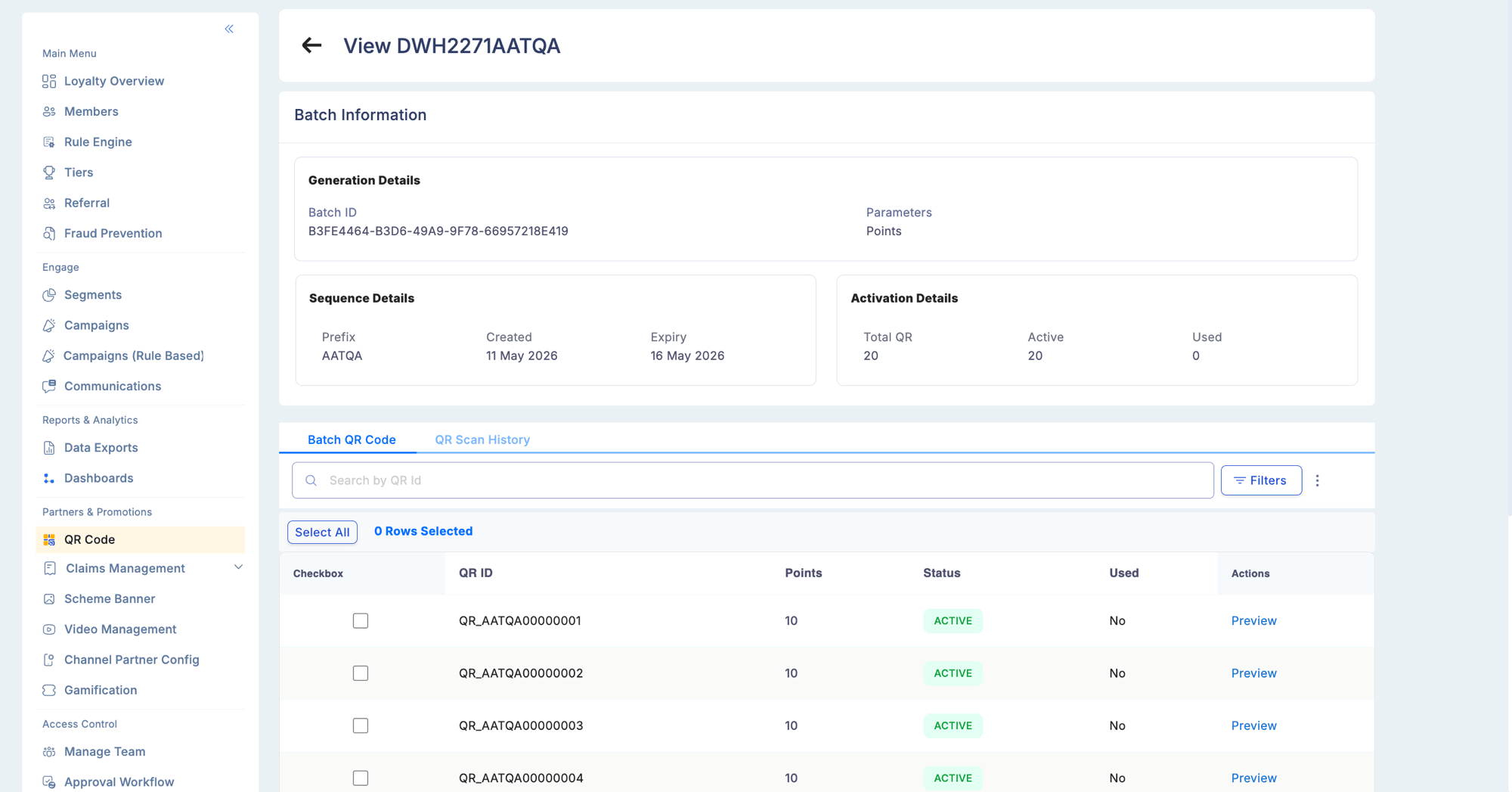Collapse the sidebar with double-chevron icon
The width and height of the screenshot is (1512, 792).
pos(229,29)
